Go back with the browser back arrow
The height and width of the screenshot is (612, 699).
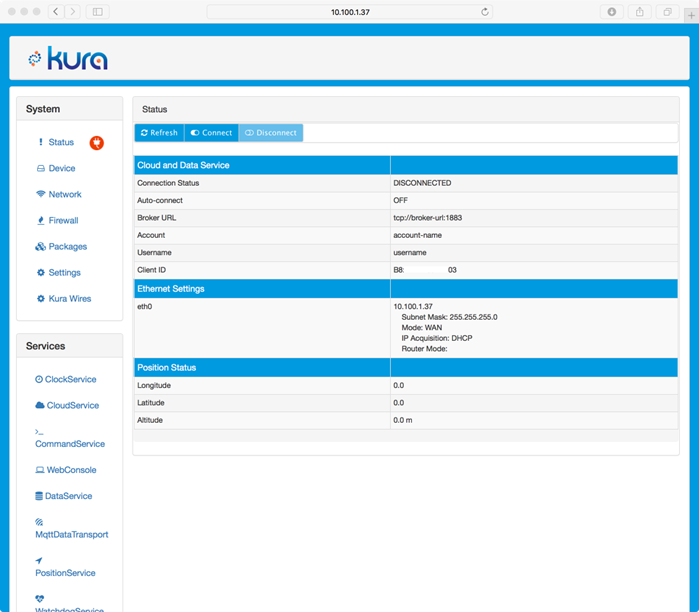pos(56,12)
